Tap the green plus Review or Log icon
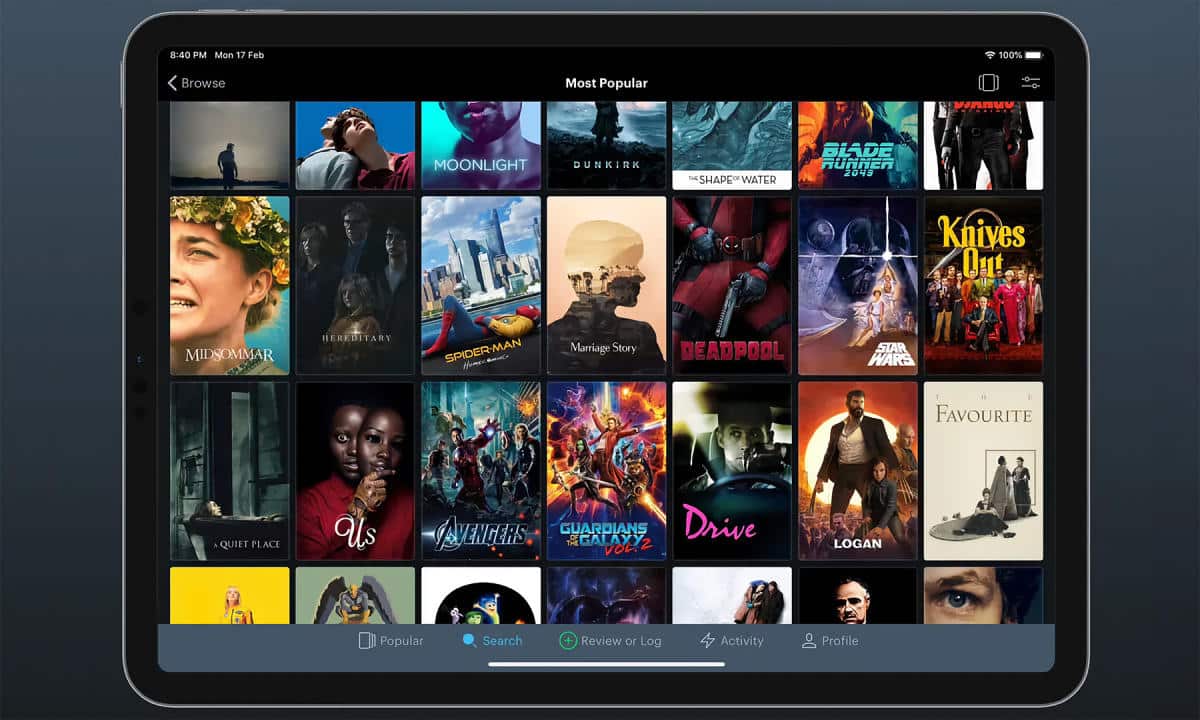 pos(568,641)
